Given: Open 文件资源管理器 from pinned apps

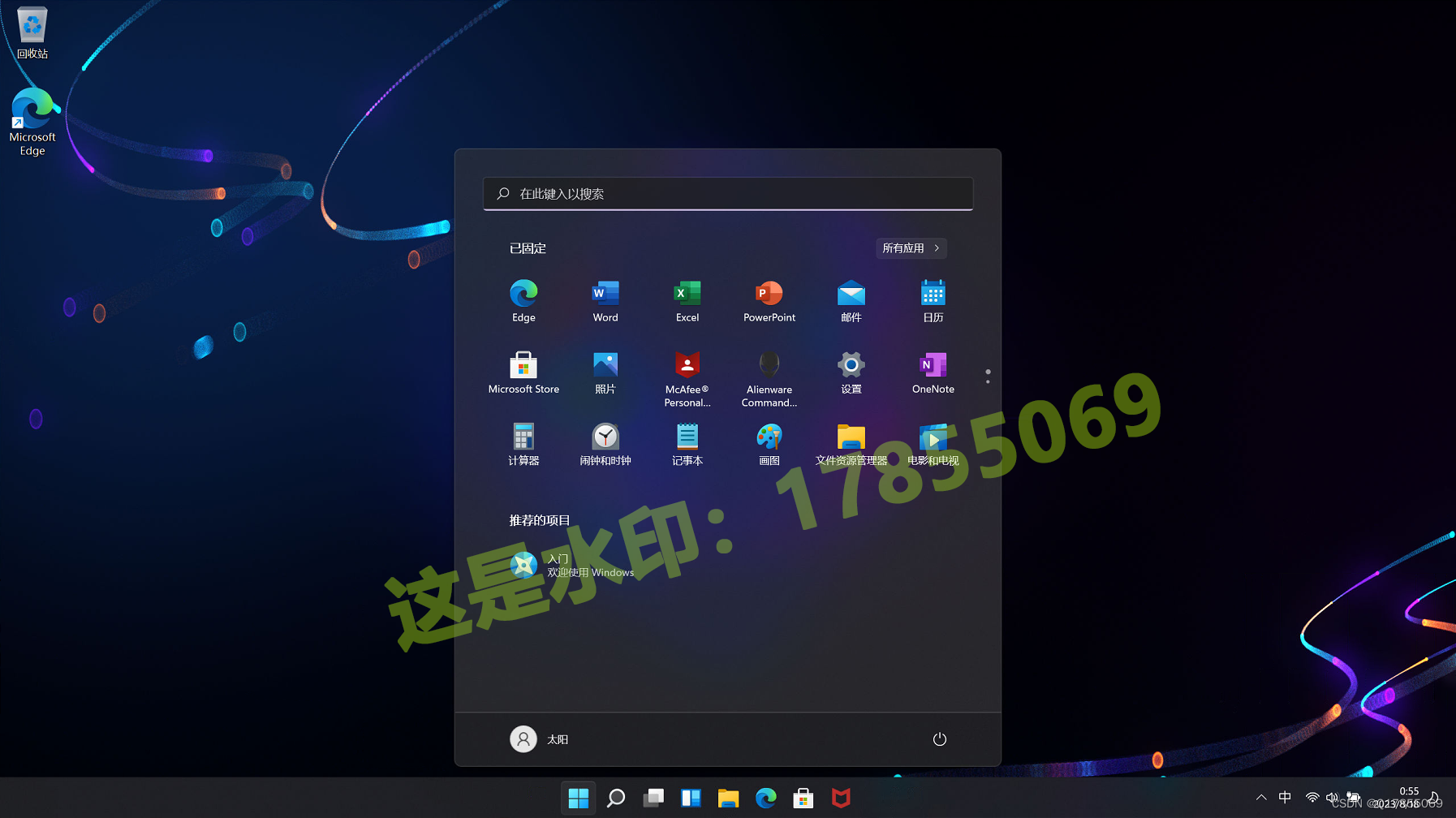Looking at the screenshot, I should (851, 445).
